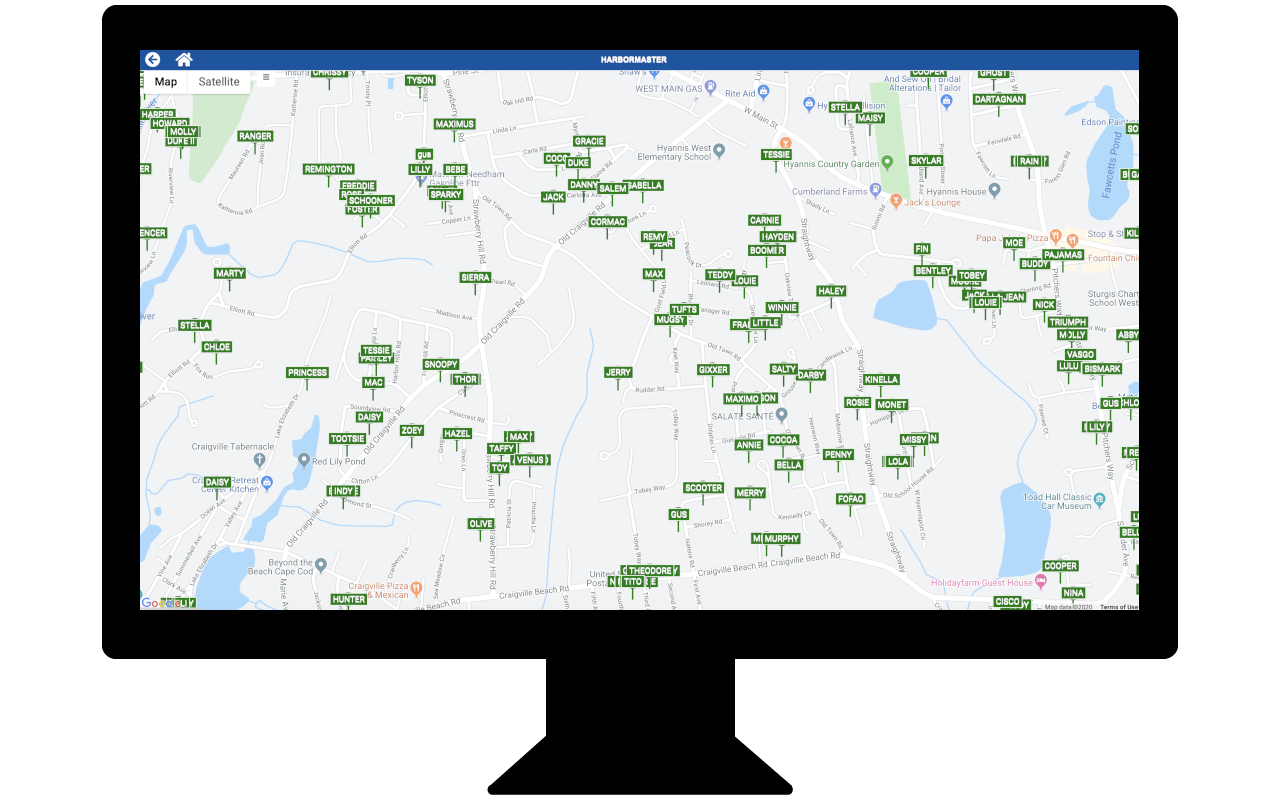
Task: Switch to Satellite view
Action: tap(219, 82)
